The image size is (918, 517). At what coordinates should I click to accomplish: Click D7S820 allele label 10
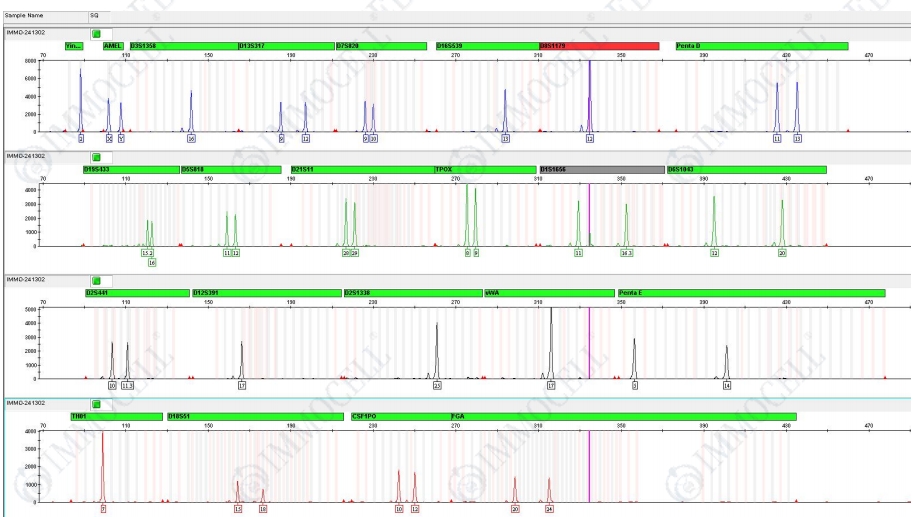(x=374, y=139)
